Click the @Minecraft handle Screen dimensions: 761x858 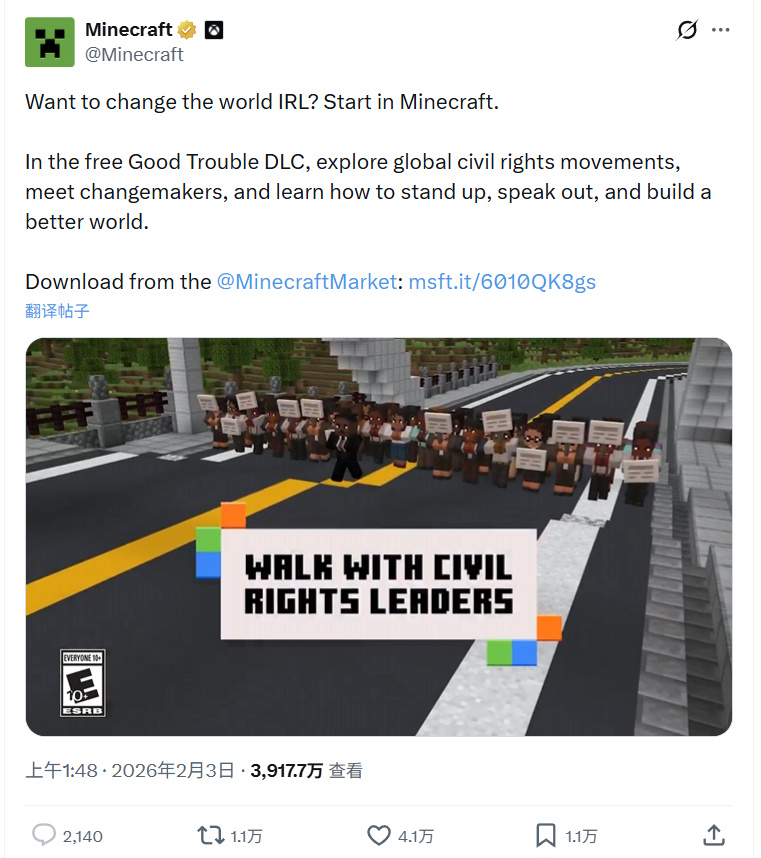tap(134, 55)
